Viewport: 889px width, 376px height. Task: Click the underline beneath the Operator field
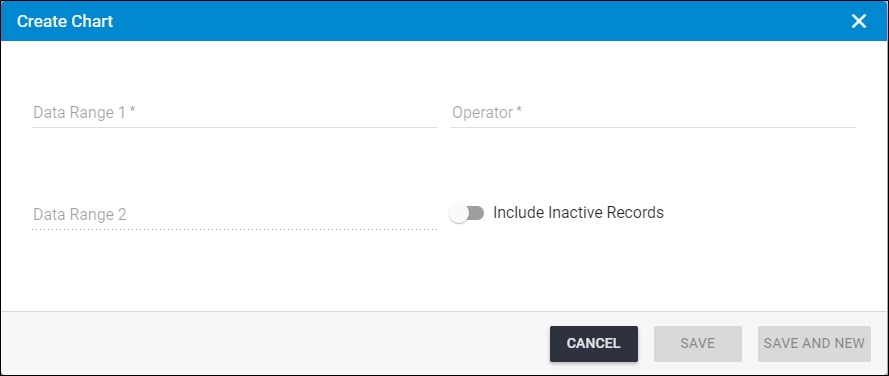click(653, 127)
